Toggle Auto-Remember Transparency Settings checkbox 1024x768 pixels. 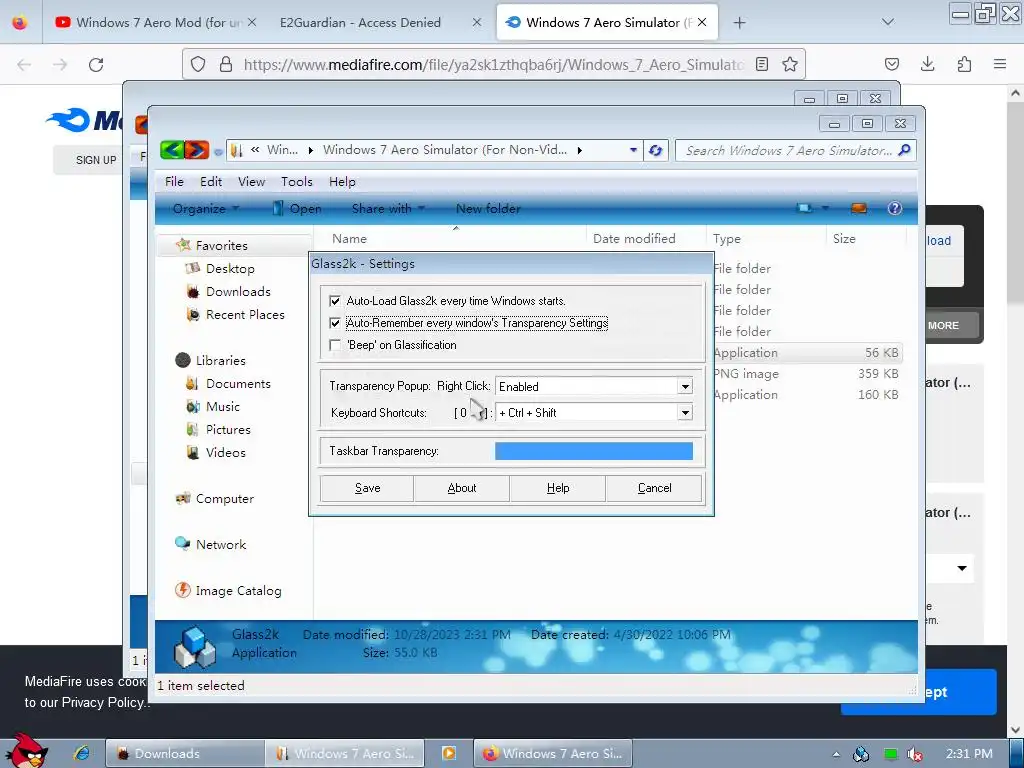point(335,323)
